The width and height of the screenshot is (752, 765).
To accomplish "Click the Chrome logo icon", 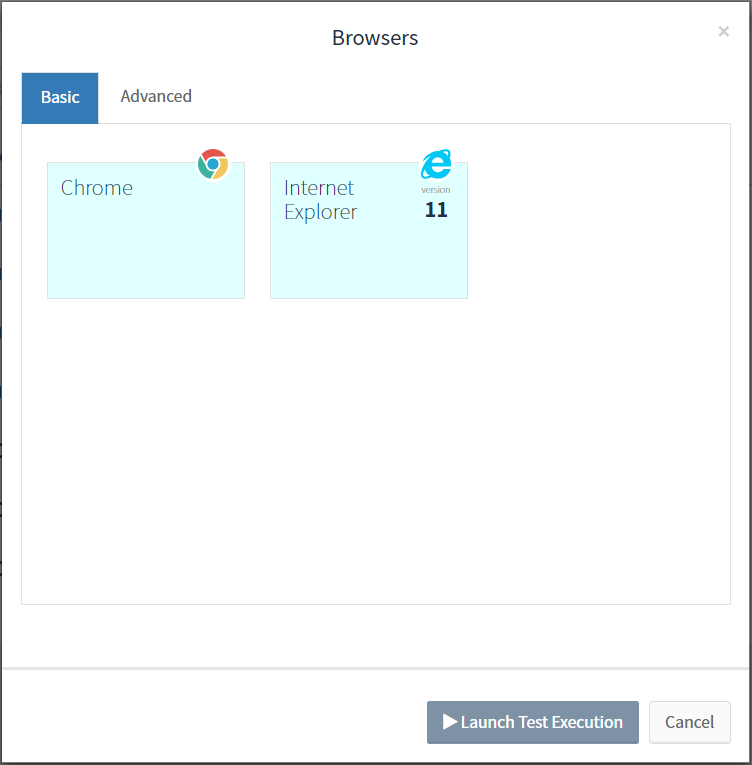I will pyautogui.click(x=213, y=164).
